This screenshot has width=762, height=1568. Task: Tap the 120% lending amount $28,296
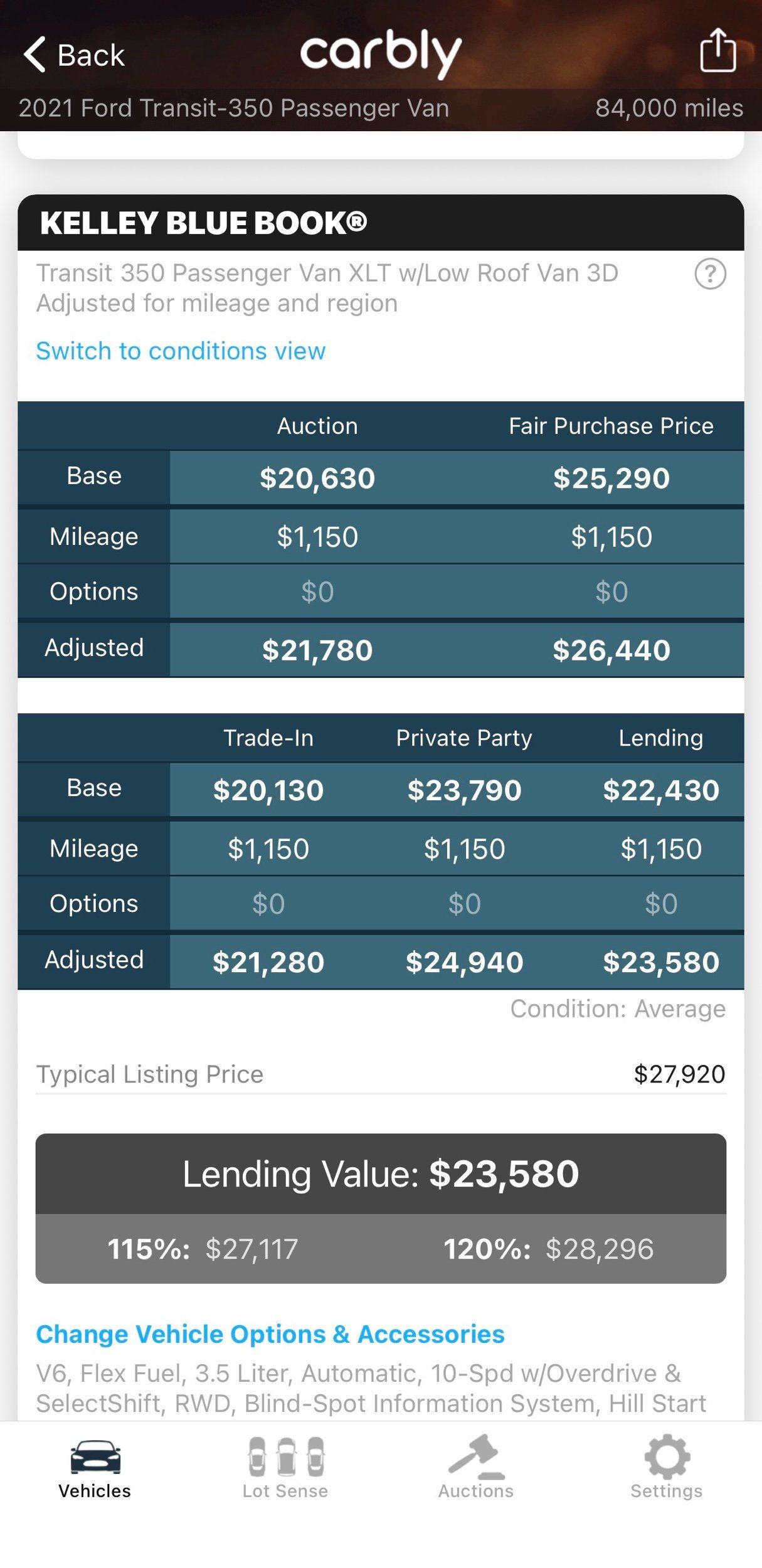pyautogui.click(x=600, y=1249)
